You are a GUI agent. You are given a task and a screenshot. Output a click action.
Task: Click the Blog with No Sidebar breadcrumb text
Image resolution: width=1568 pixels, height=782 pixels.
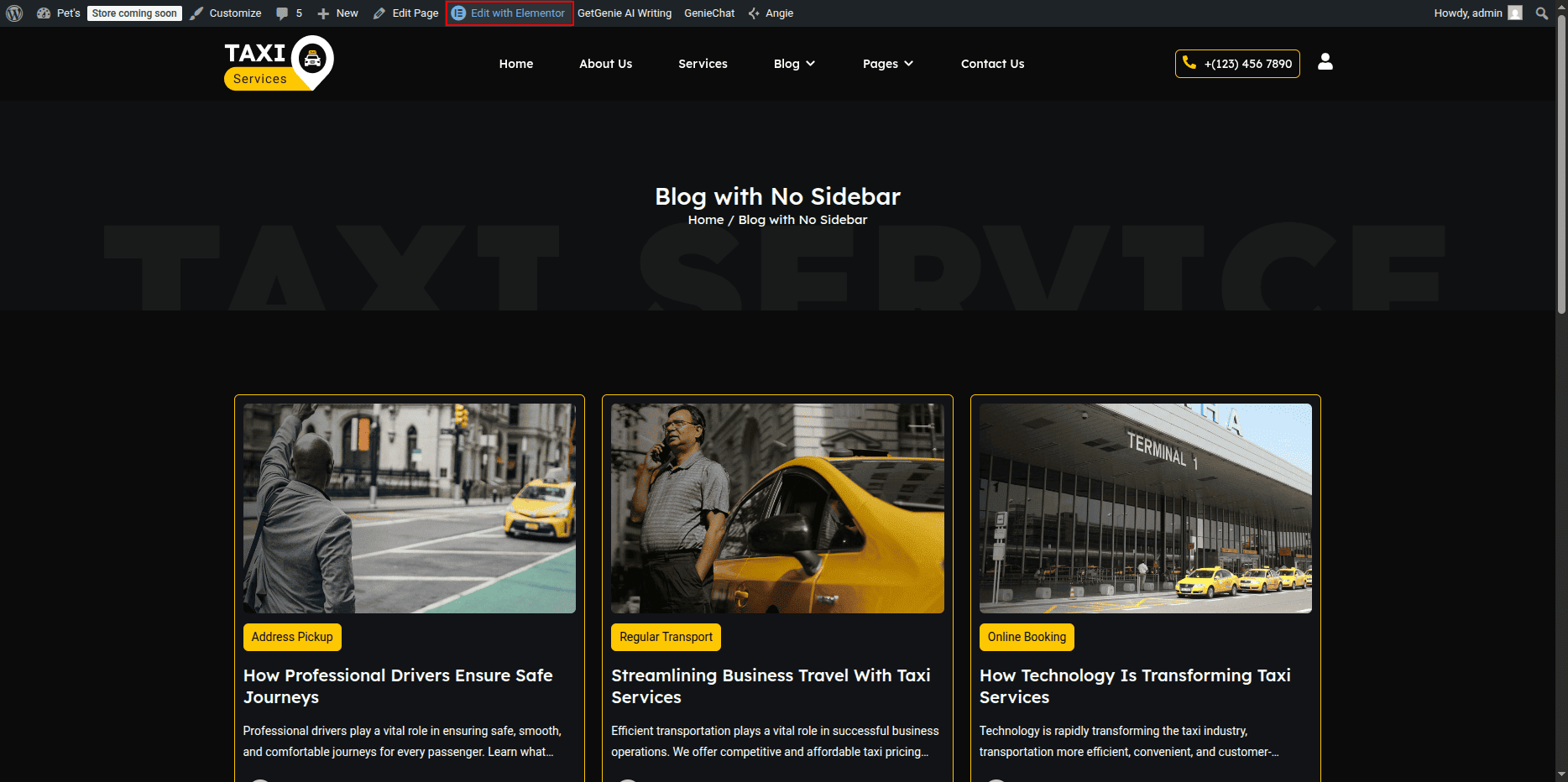tap(802, 220)
